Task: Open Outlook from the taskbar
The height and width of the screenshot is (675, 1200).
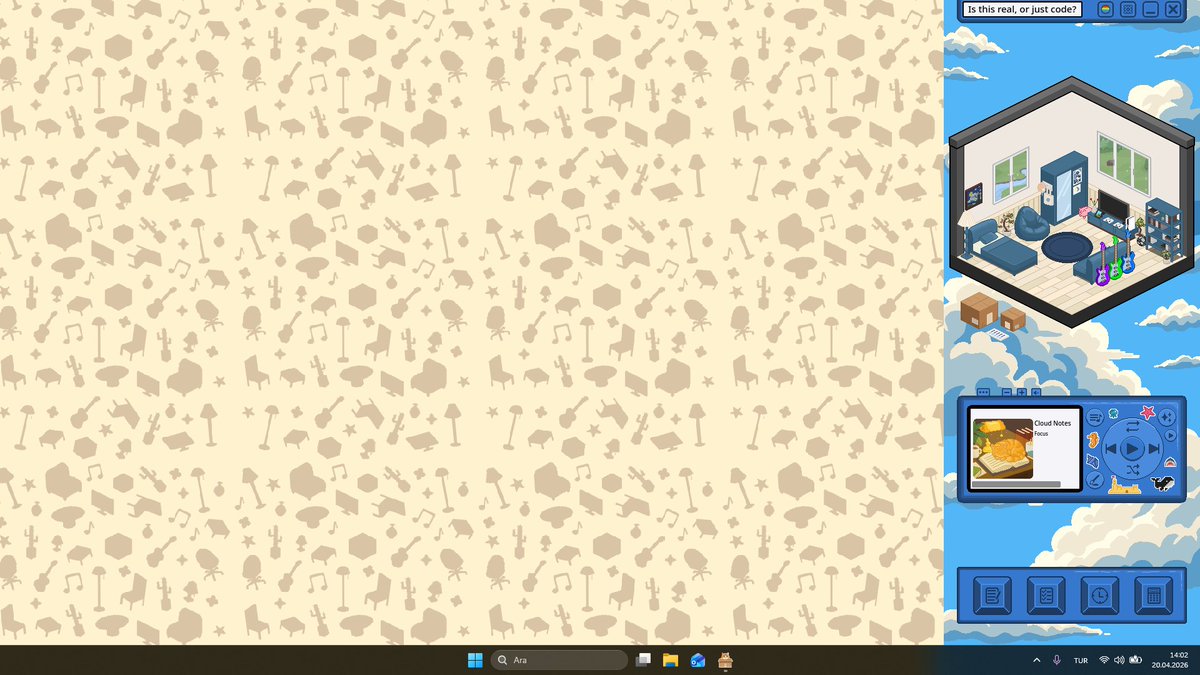Action: (698, 660)
